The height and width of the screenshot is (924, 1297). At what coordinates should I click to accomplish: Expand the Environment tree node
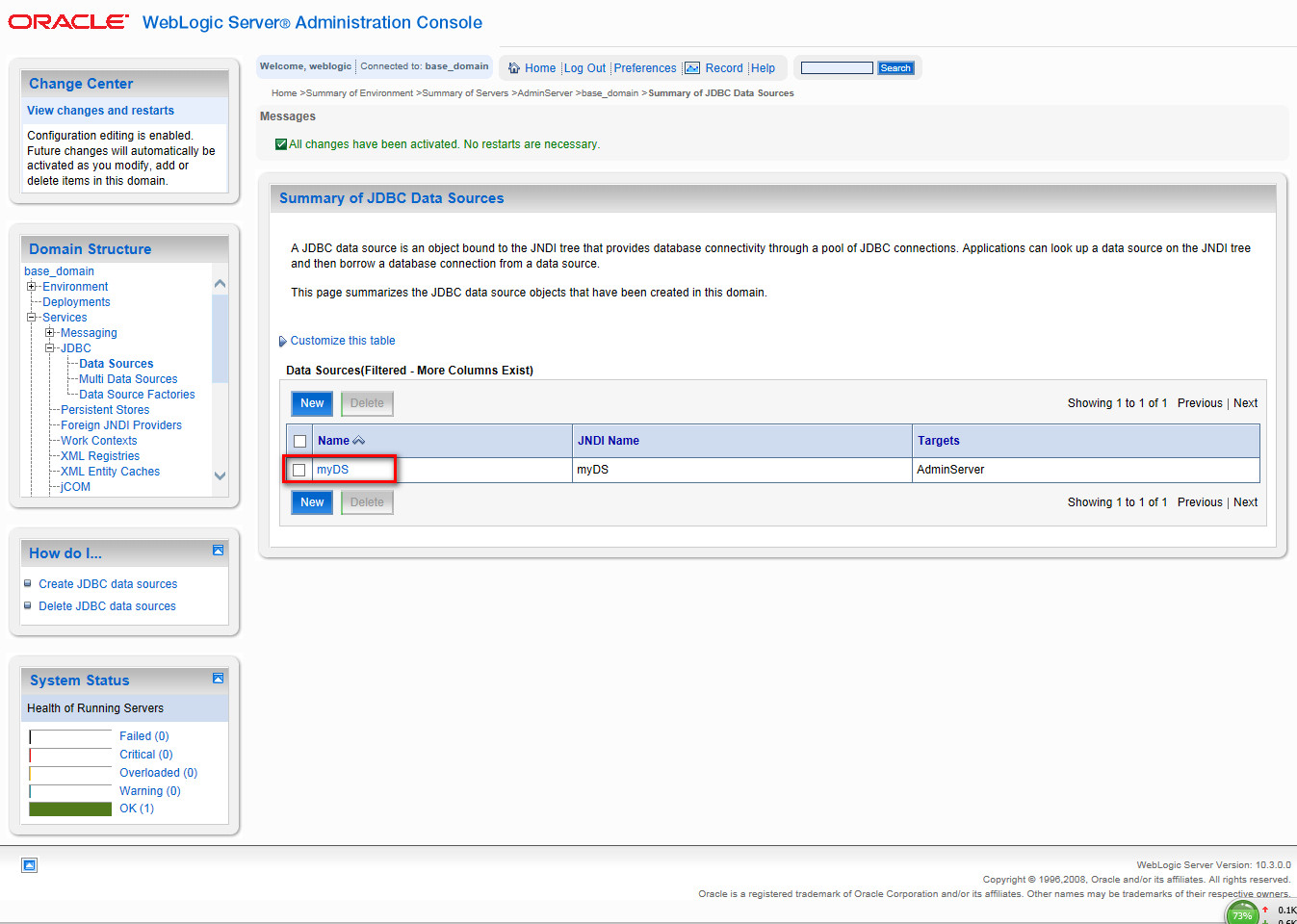tap(32, 287)
